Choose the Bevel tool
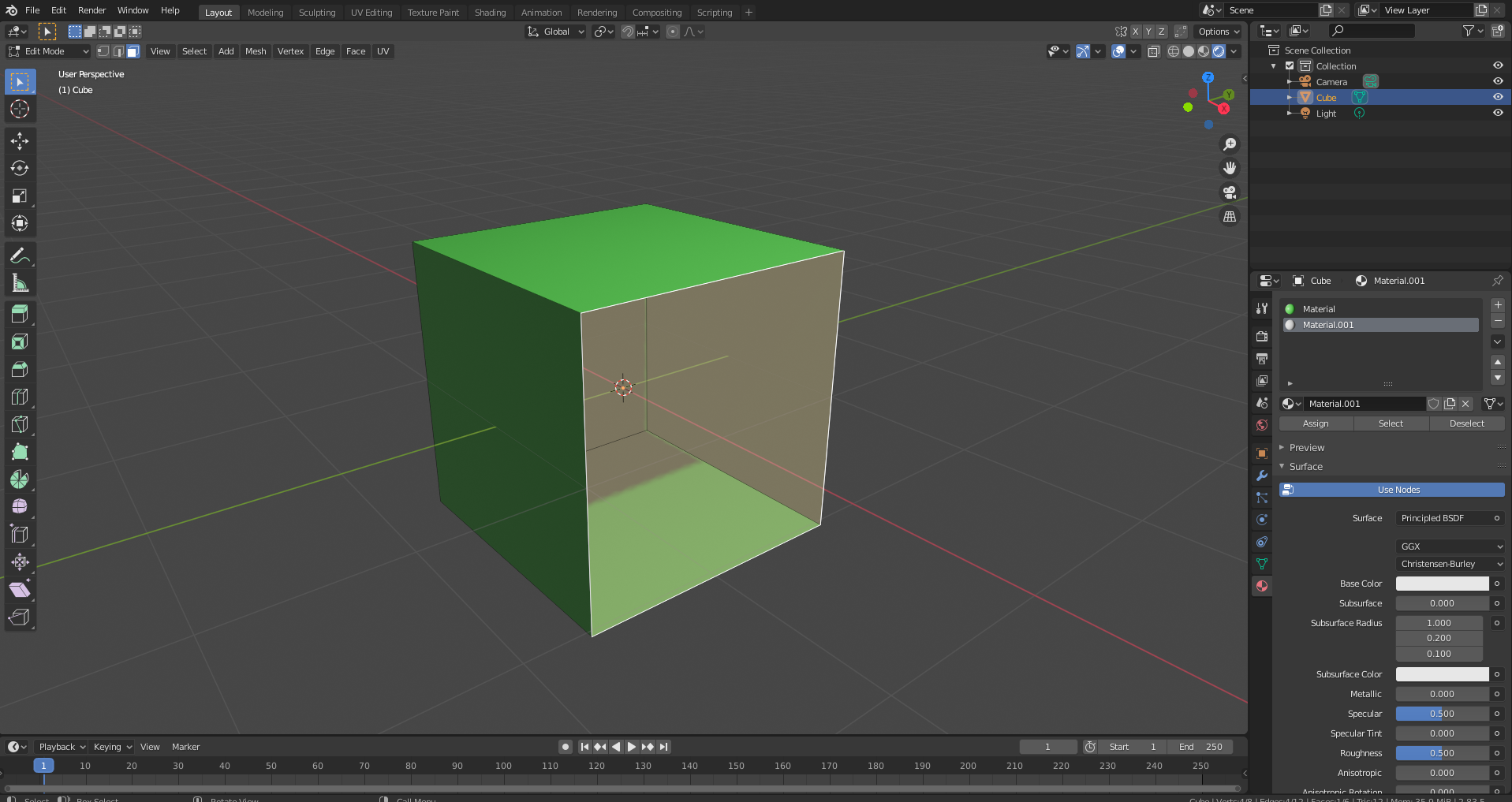1512x802 pixels. 20,369
